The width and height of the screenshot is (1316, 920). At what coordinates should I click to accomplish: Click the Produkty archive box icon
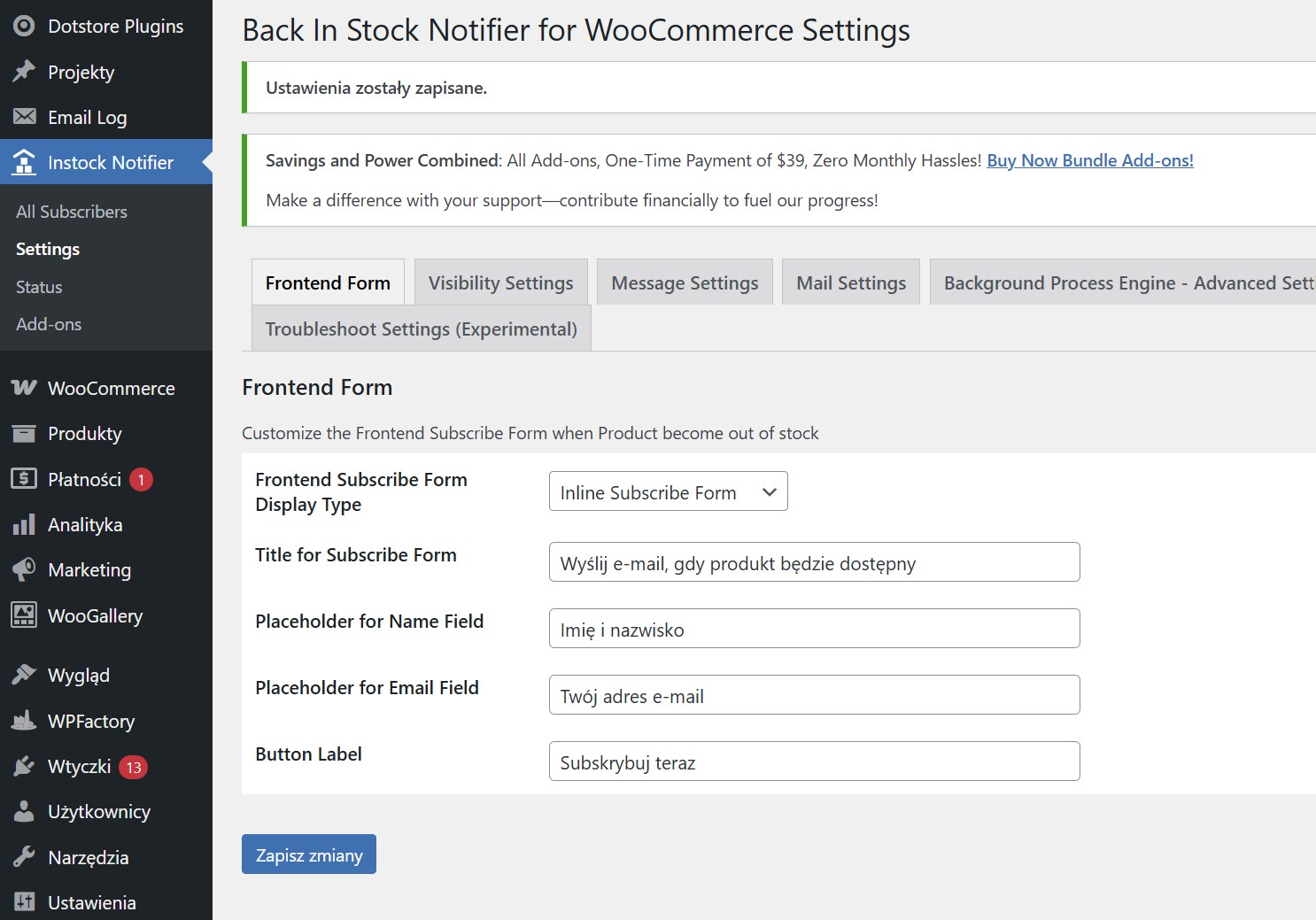point(24,434)
